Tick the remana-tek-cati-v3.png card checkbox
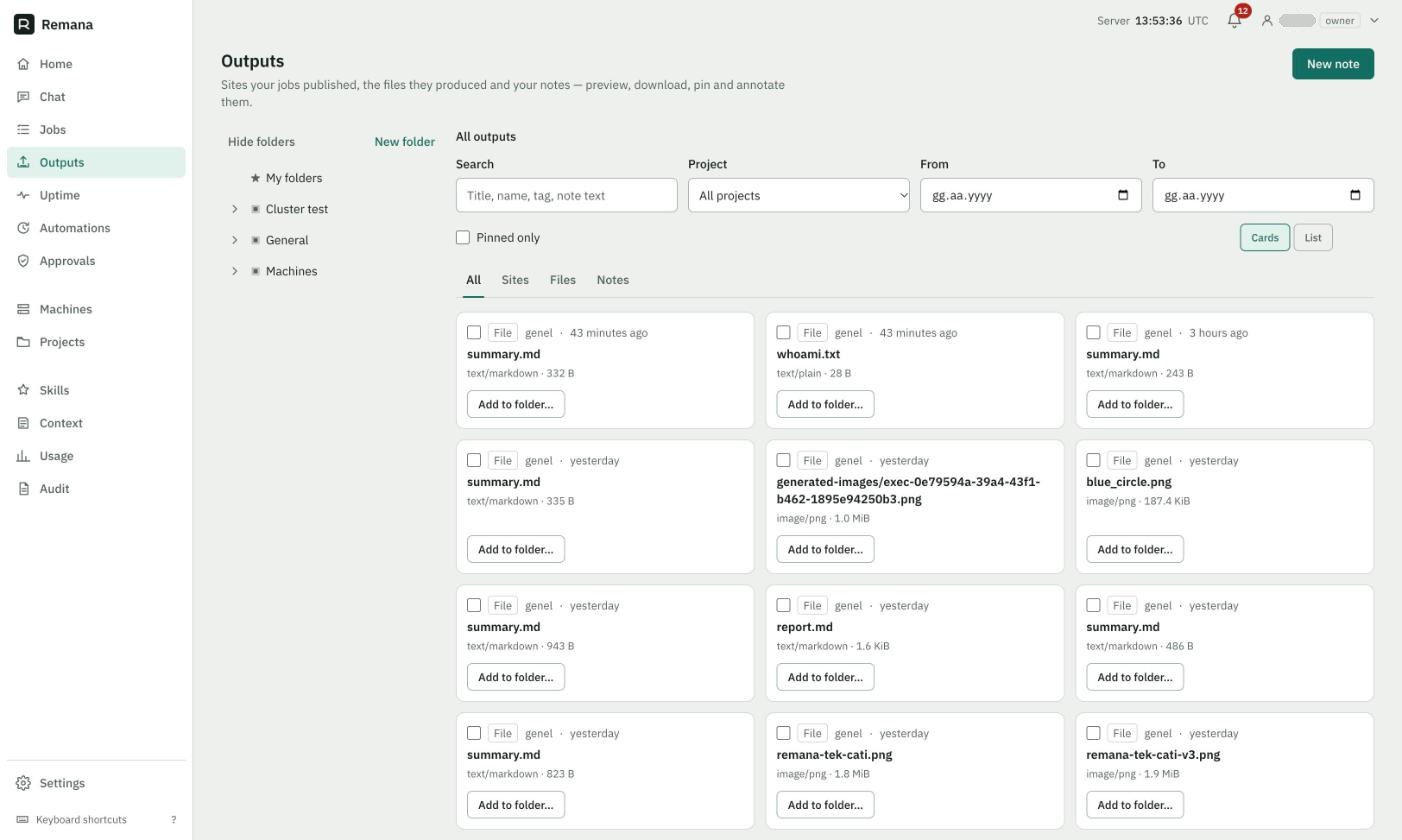The width and height of the screenshot is (1402, 840). pos(1093,733)
